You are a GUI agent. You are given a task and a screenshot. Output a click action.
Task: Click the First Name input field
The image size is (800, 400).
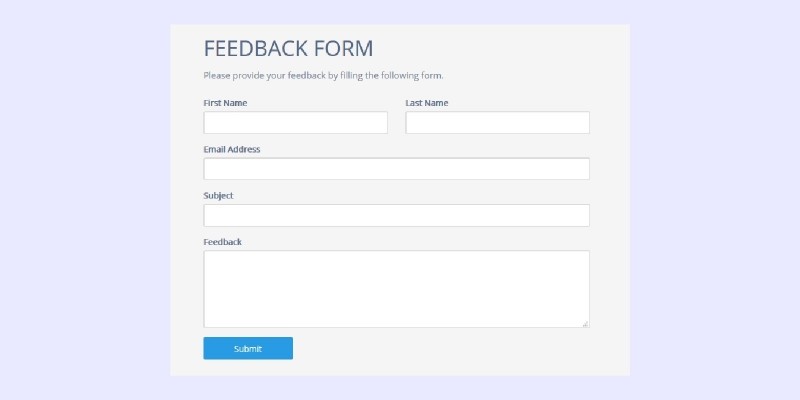click(x=295, y=122)
